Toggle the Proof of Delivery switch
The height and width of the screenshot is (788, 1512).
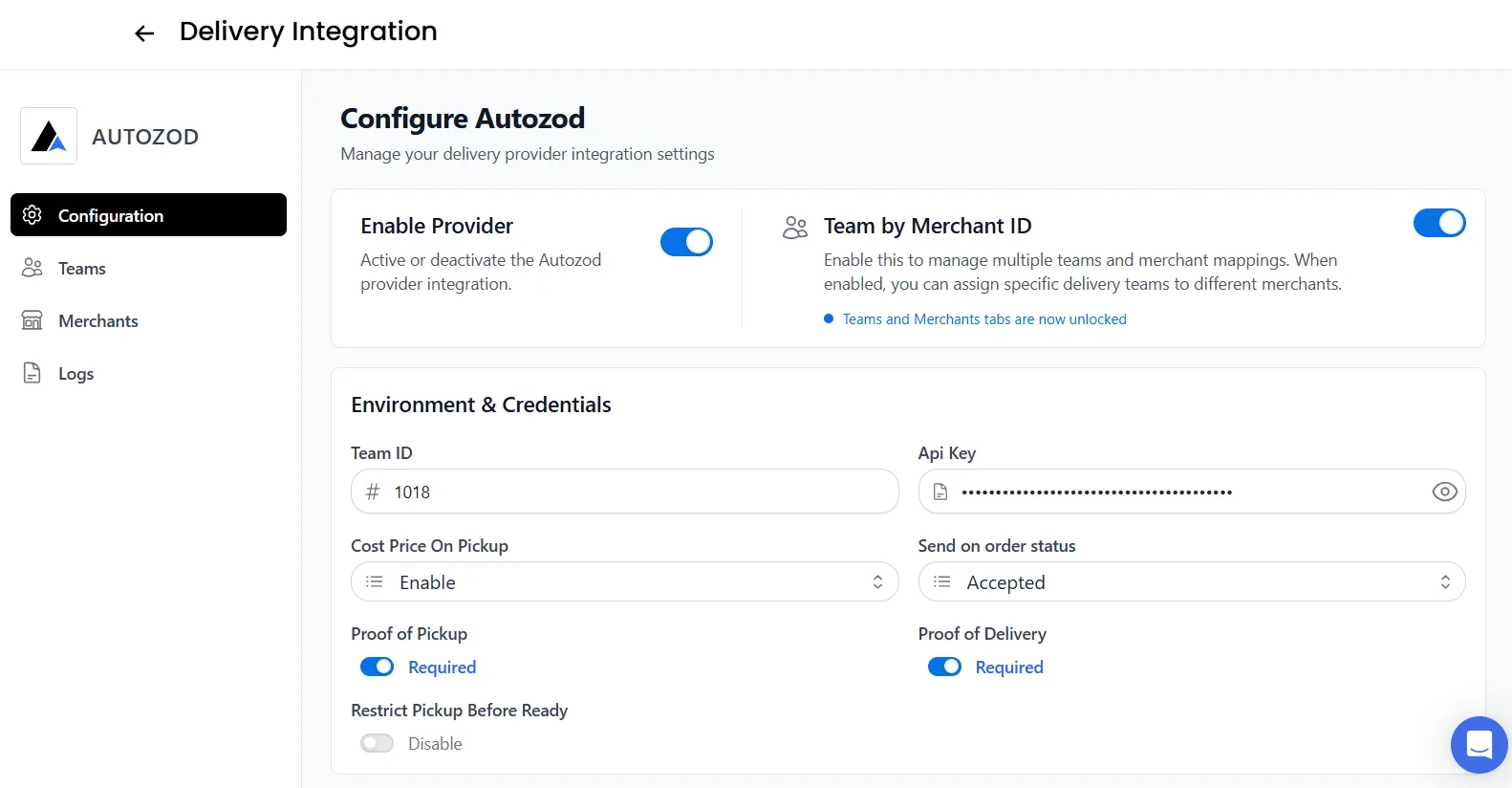click(x=944, y=667)
